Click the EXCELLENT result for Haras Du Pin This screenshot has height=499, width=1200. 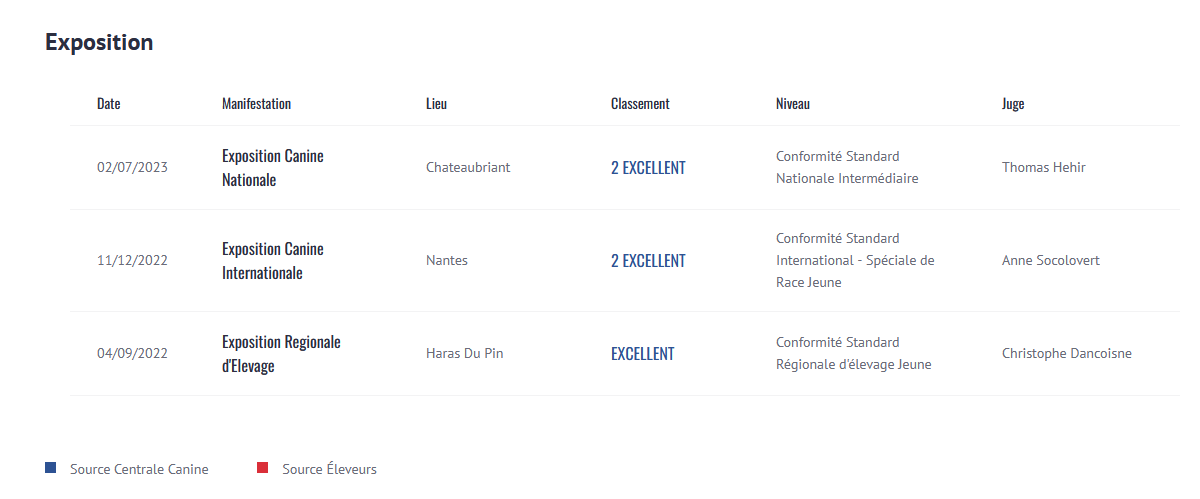[x=642, y=354]
